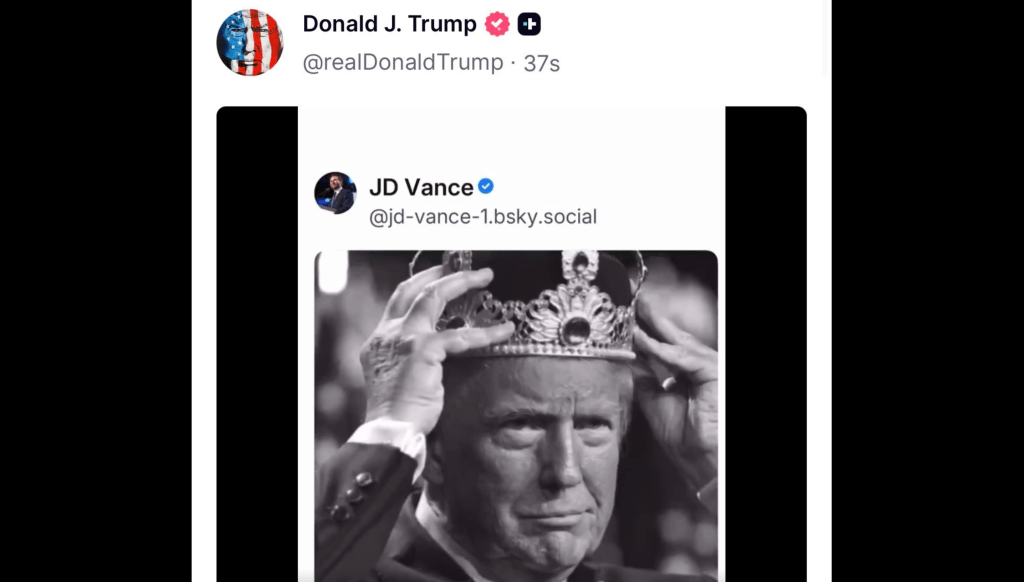Image resolution: width=1024 pixels, height=582 pixels.
Task: Click the center gem of the crown
Action: click(575, 330)
